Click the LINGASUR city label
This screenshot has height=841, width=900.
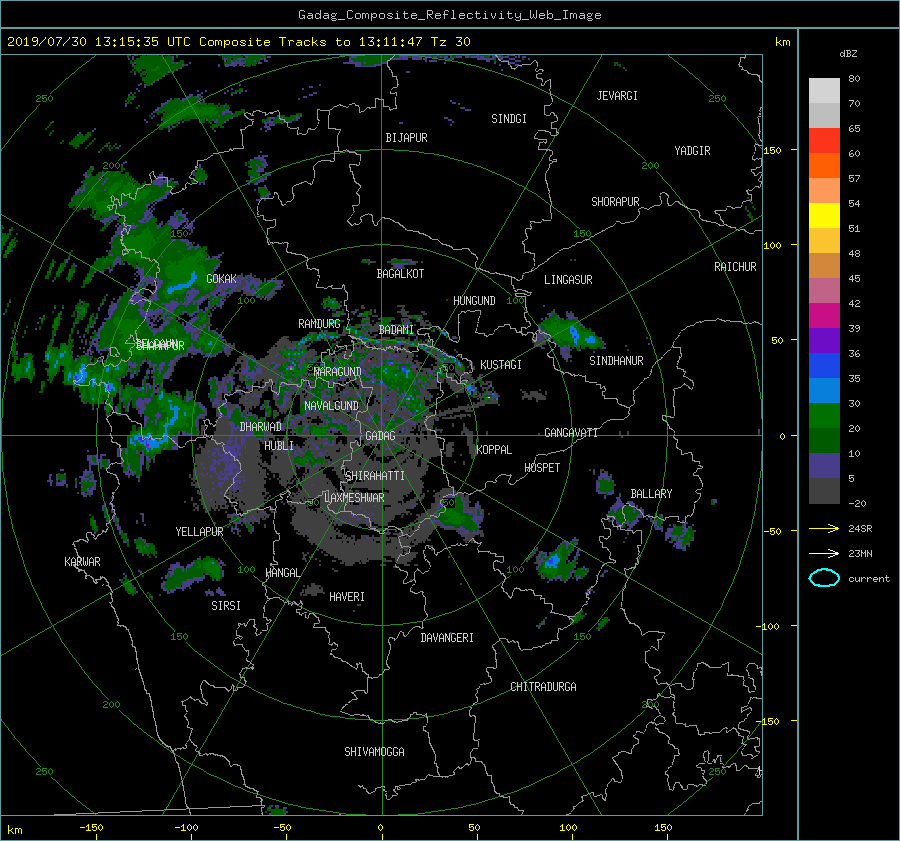tap(568, 280)
